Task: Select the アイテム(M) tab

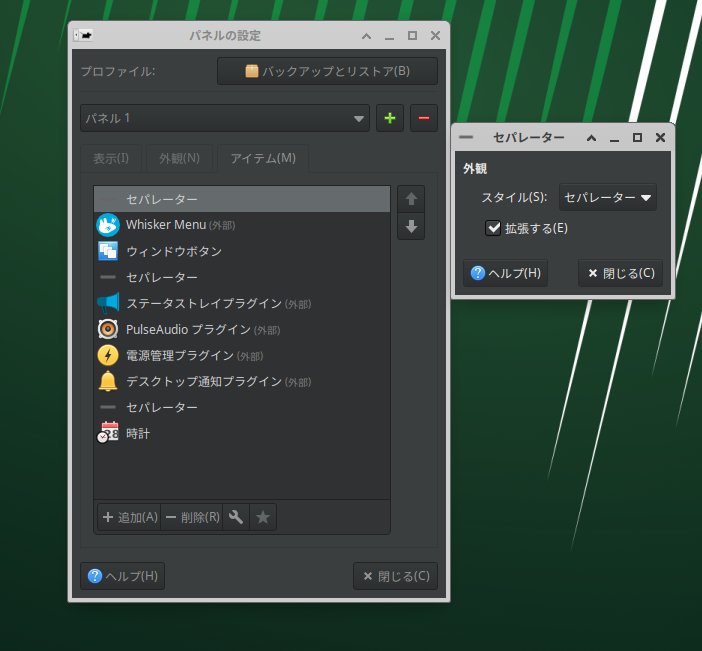Action: pos(263,158)
